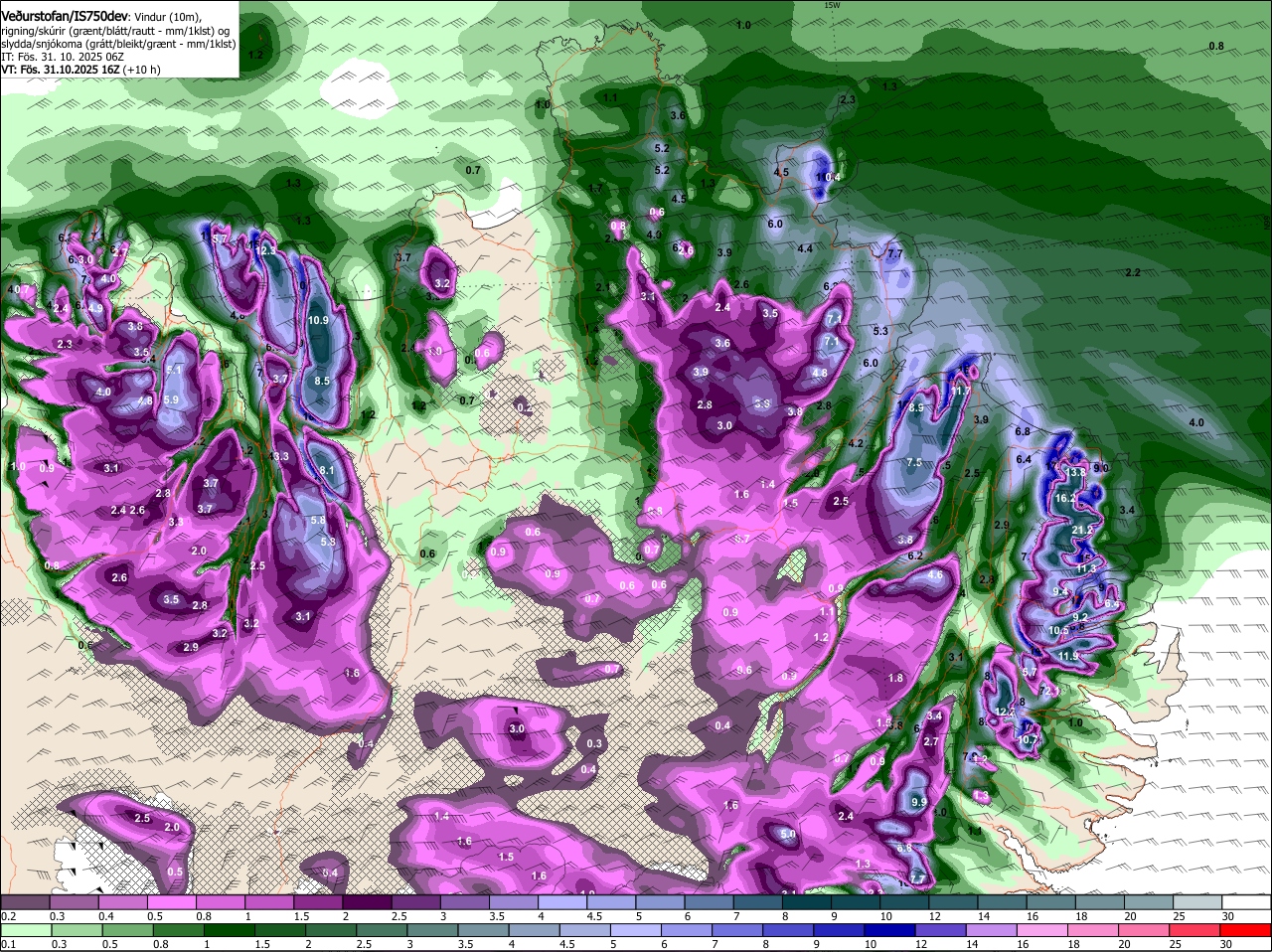The image size is (1272, 952).
Task: Select the lightest green 0.1 rain swatch
Action: click(28, 929)
